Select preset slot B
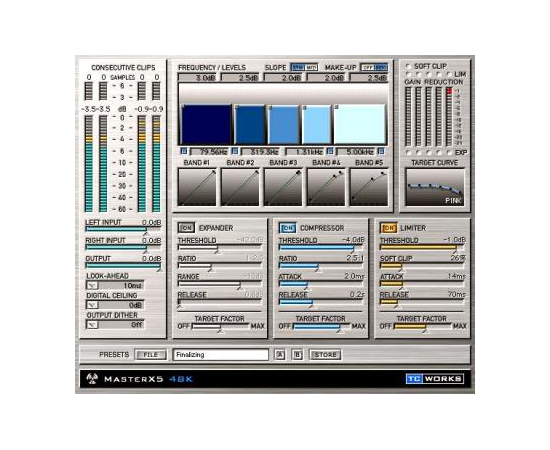 click(297, 355)
